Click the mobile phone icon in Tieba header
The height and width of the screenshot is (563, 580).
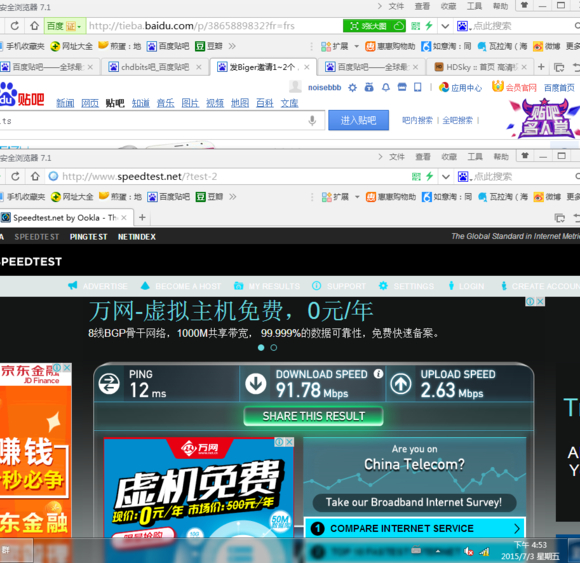pos(418,87)
